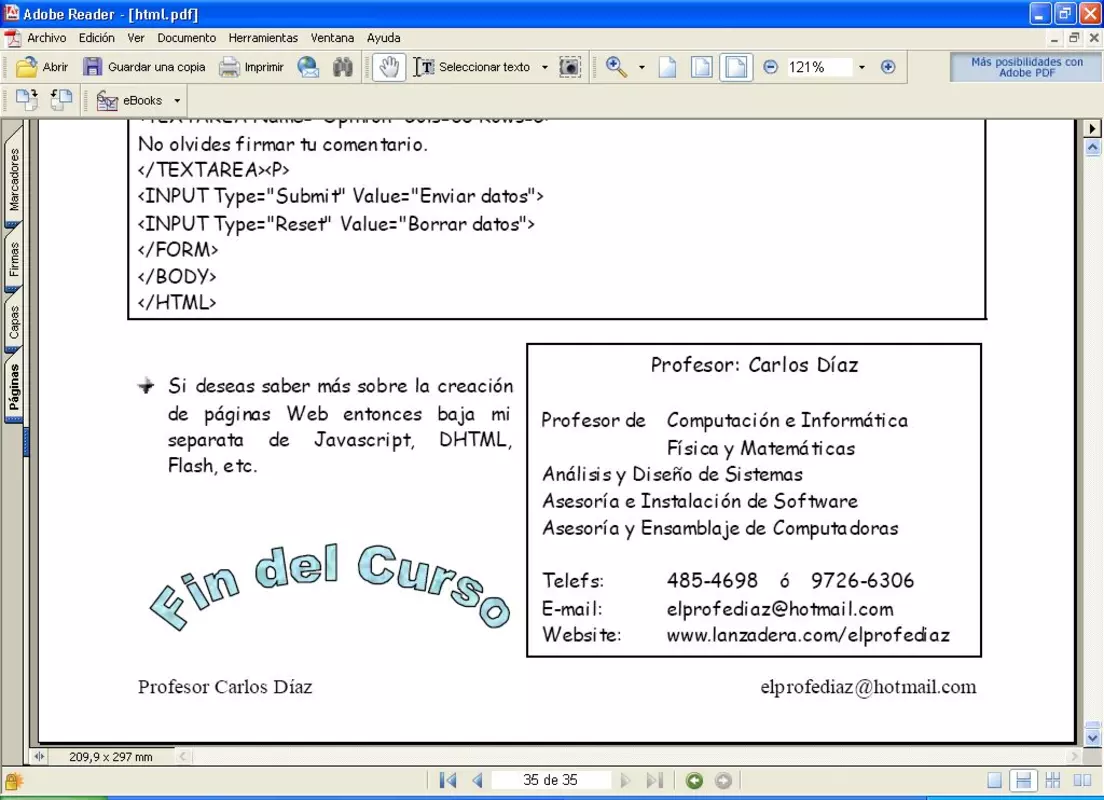Click Fin del Curso graphic
Screen dimensions: 1104x800
coord(330,586)
